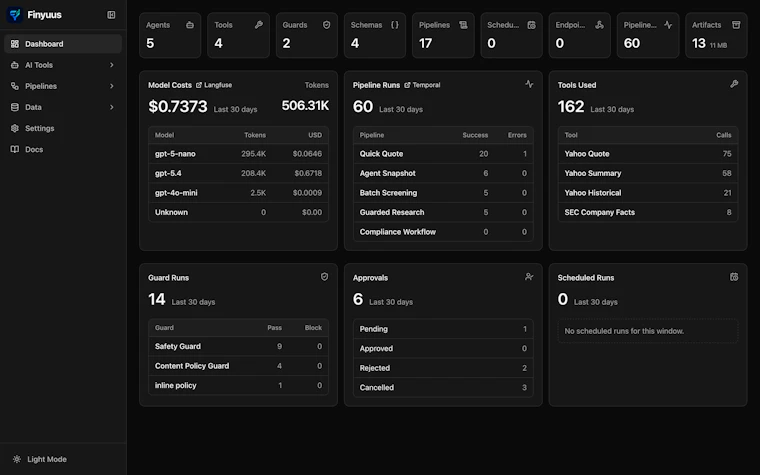760x475 pixels.
Task: Select the Safety Guard row
Action: point(238,346)
